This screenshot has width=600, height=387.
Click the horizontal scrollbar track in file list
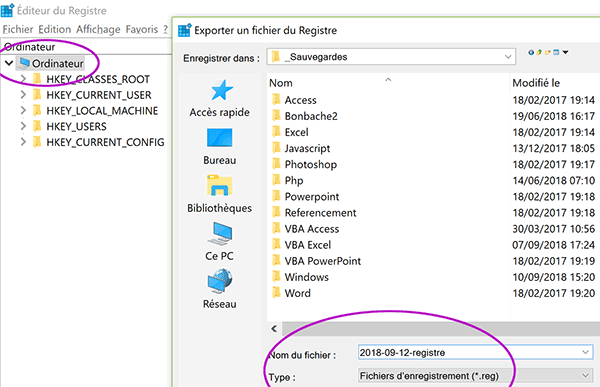point(440,328)
